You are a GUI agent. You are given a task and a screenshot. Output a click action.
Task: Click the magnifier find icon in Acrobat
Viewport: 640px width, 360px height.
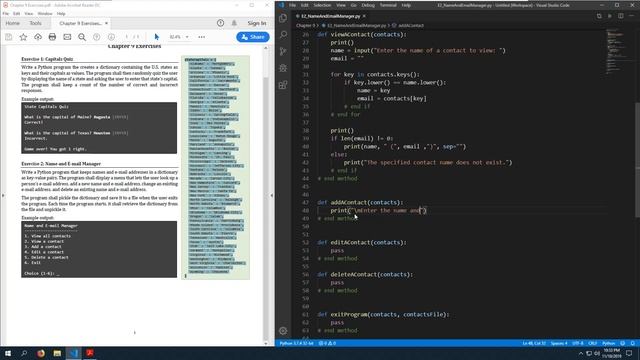tap(82, 37)
